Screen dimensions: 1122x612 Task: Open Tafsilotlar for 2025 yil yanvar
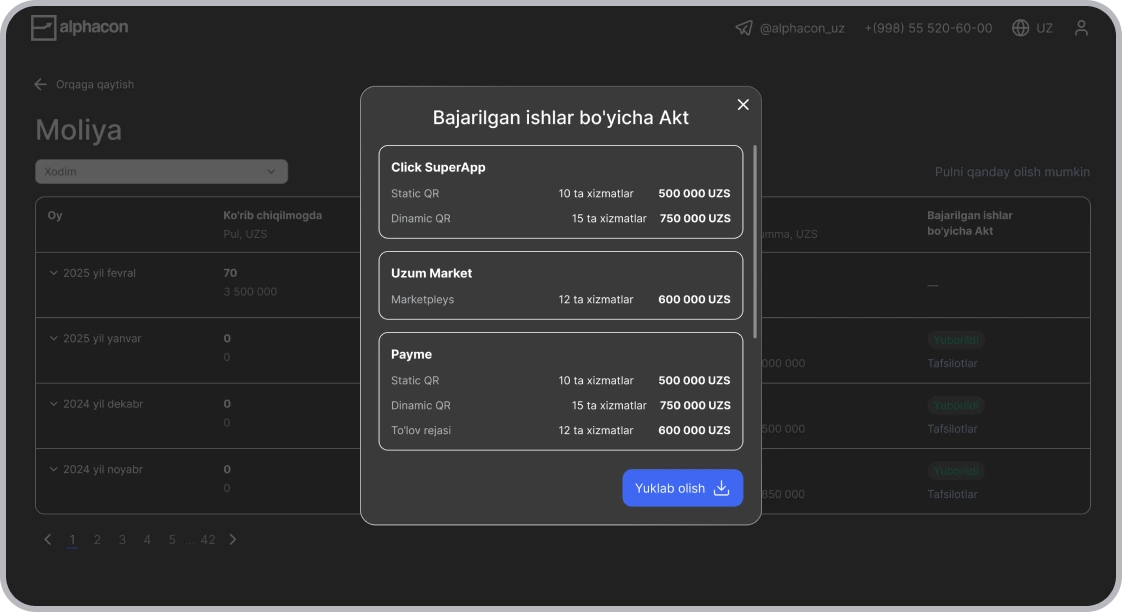pyautogui.click(x=952, y=364)
